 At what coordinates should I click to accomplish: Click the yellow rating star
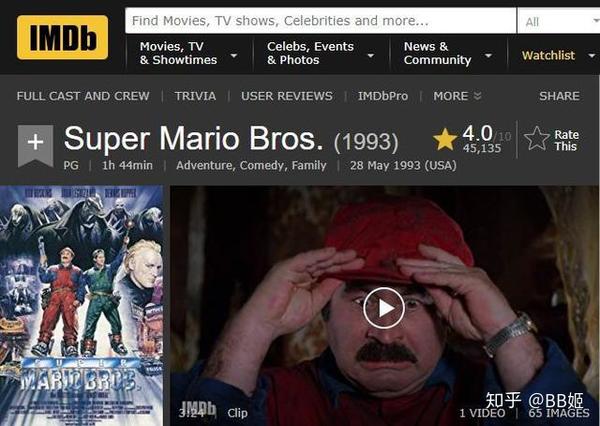pos(445,139)
